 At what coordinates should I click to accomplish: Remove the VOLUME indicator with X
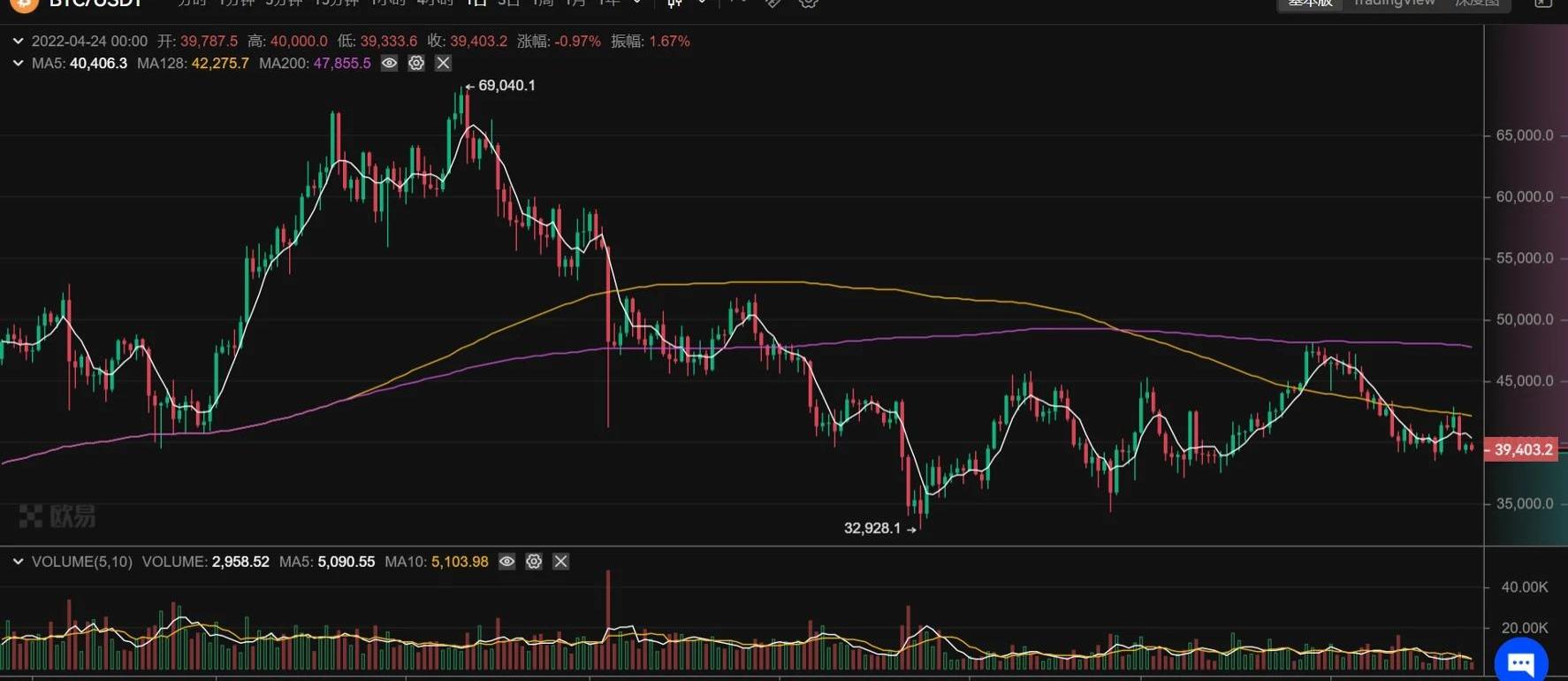tap(561, 562)
